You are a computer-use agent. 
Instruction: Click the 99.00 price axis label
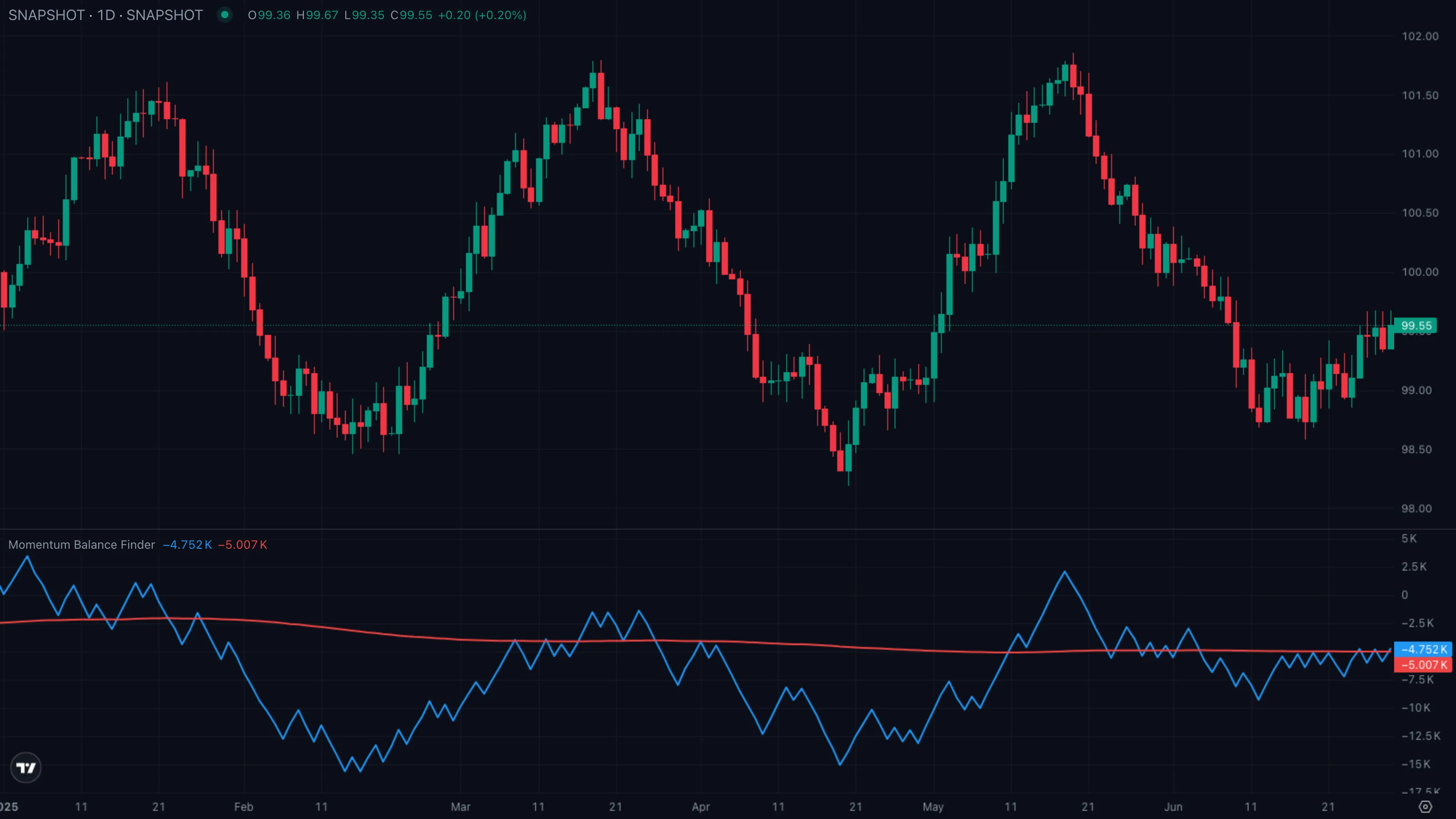[x=1416, y=390]
